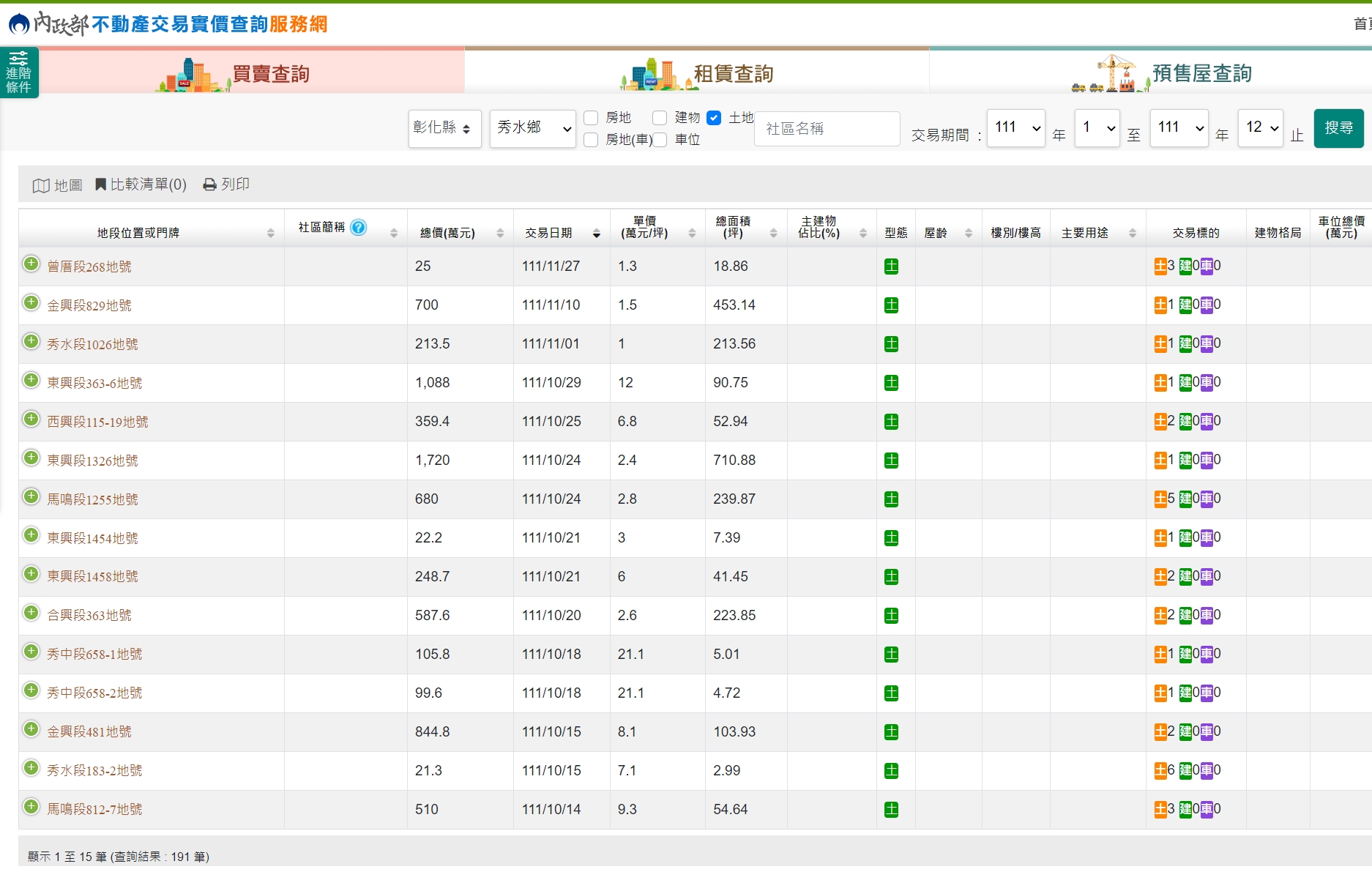Screen dimensions: 1372x872
Task: Uncheck the 土地 checkbox
Action: click(x=714, y=117)
